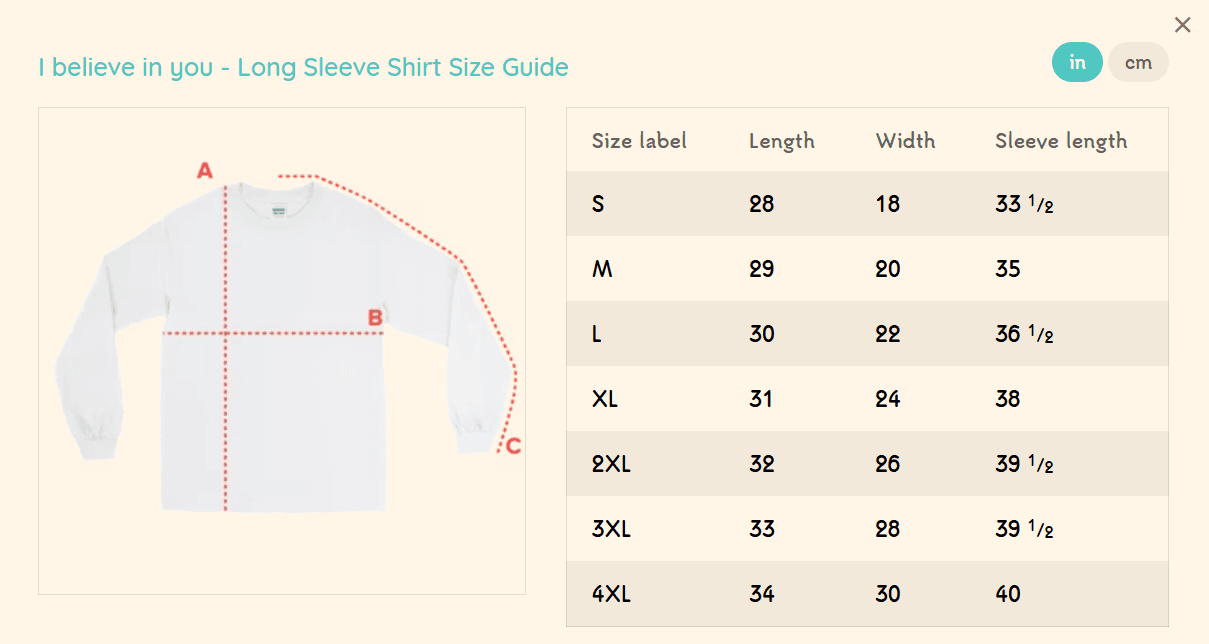Click the red C sleeve marker
Image resolution: width=1209 pixels, height=644 pixels.
[x=513, y=446]
